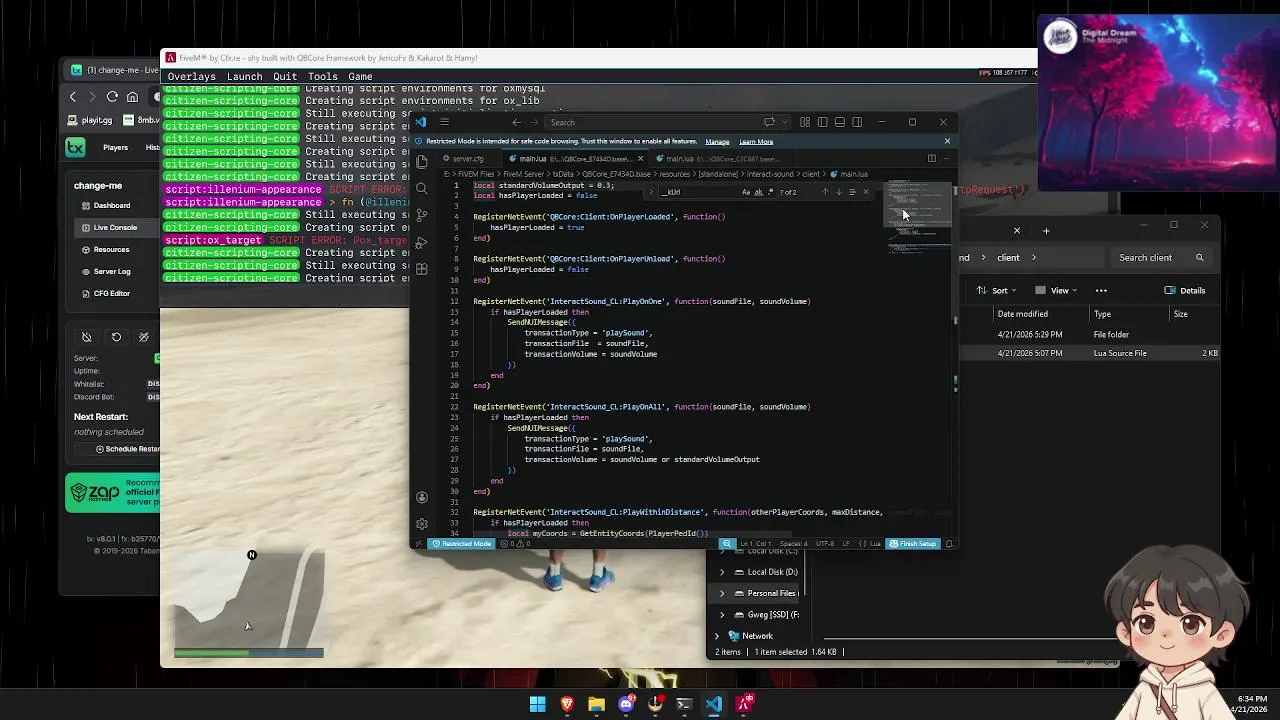Click Restricted Mode indicator in status bar

pyautogui.click(x=463, y=544)
